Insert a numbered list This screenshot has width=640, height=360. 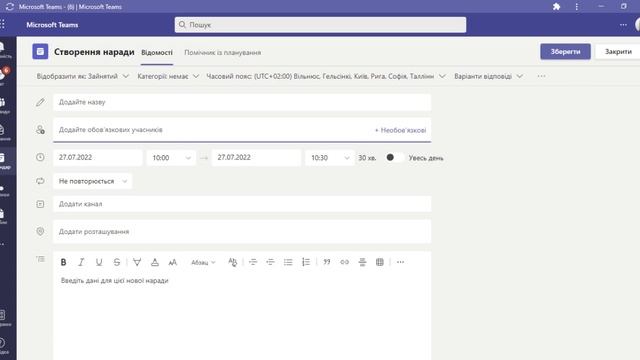pyautogui.click(x=306, y=262)
